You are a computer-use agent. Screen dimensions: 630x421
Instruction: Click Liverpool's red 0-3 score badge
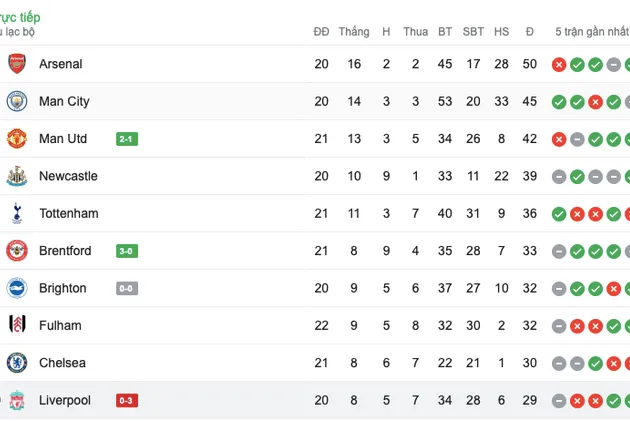127,401
